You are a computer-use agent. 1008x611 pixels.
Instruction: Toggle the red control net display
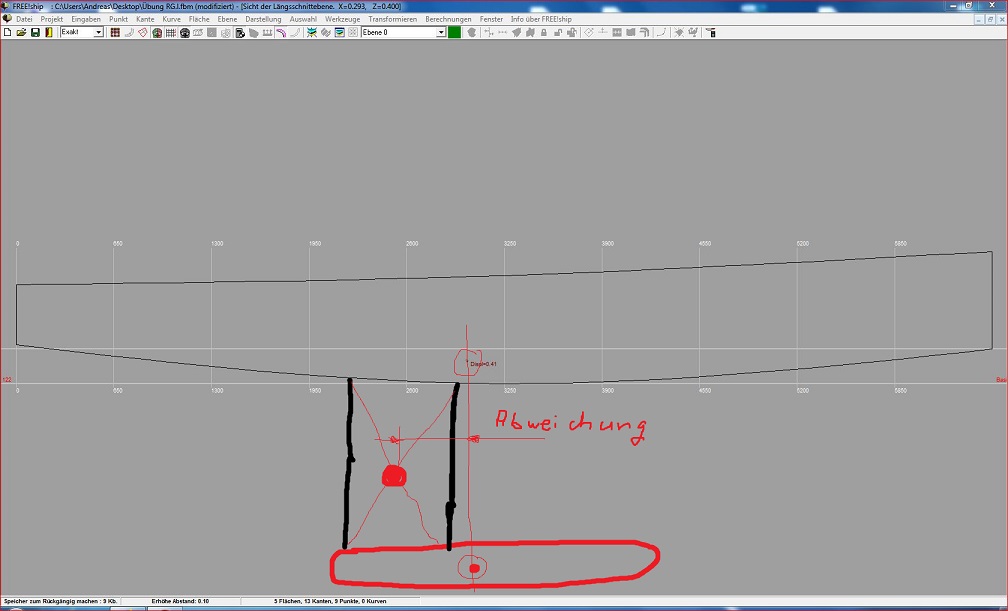click(115, 33)
